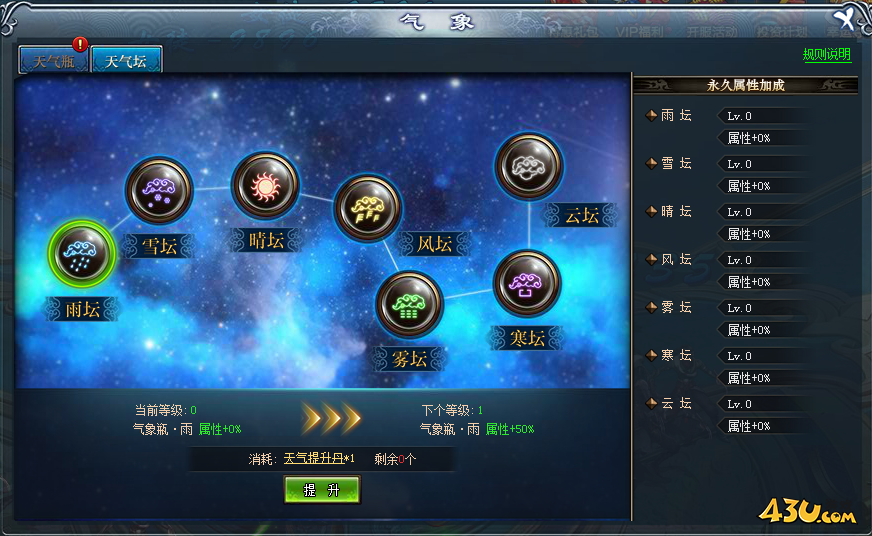Select the 云坛 cloud altar icon
The width and height of the screenshot is (872, 536).
click(x=528, y=166)
